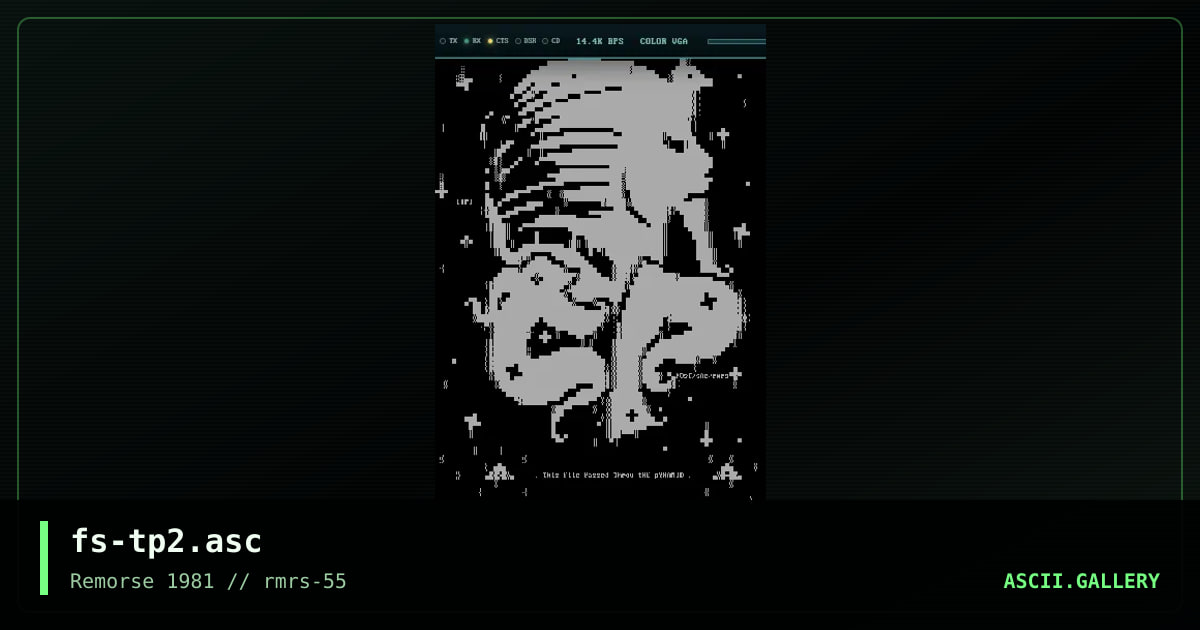
Task: Select the 14.4K BPS speed label
Action: coord(600,41)
